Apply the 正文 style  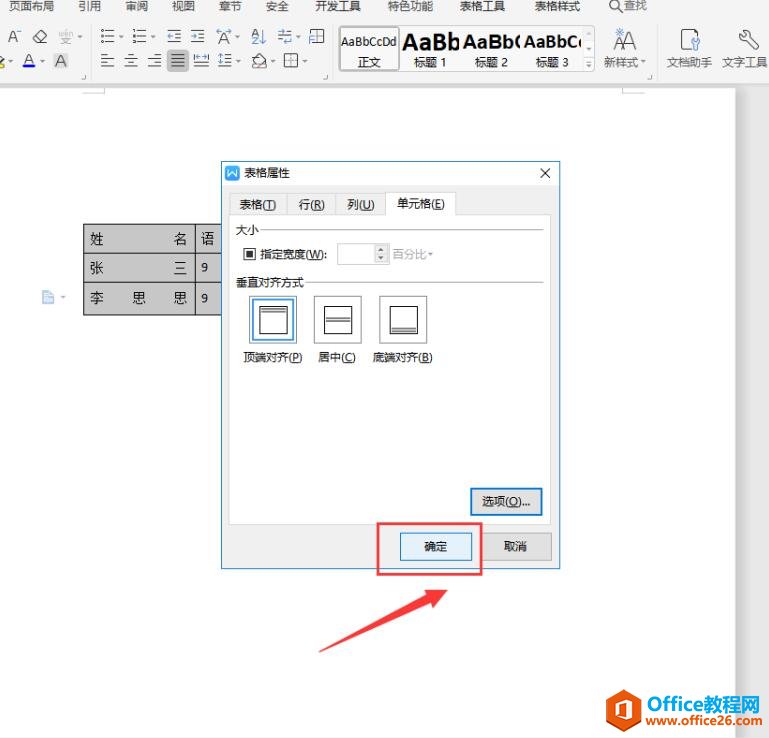point(369,50)
